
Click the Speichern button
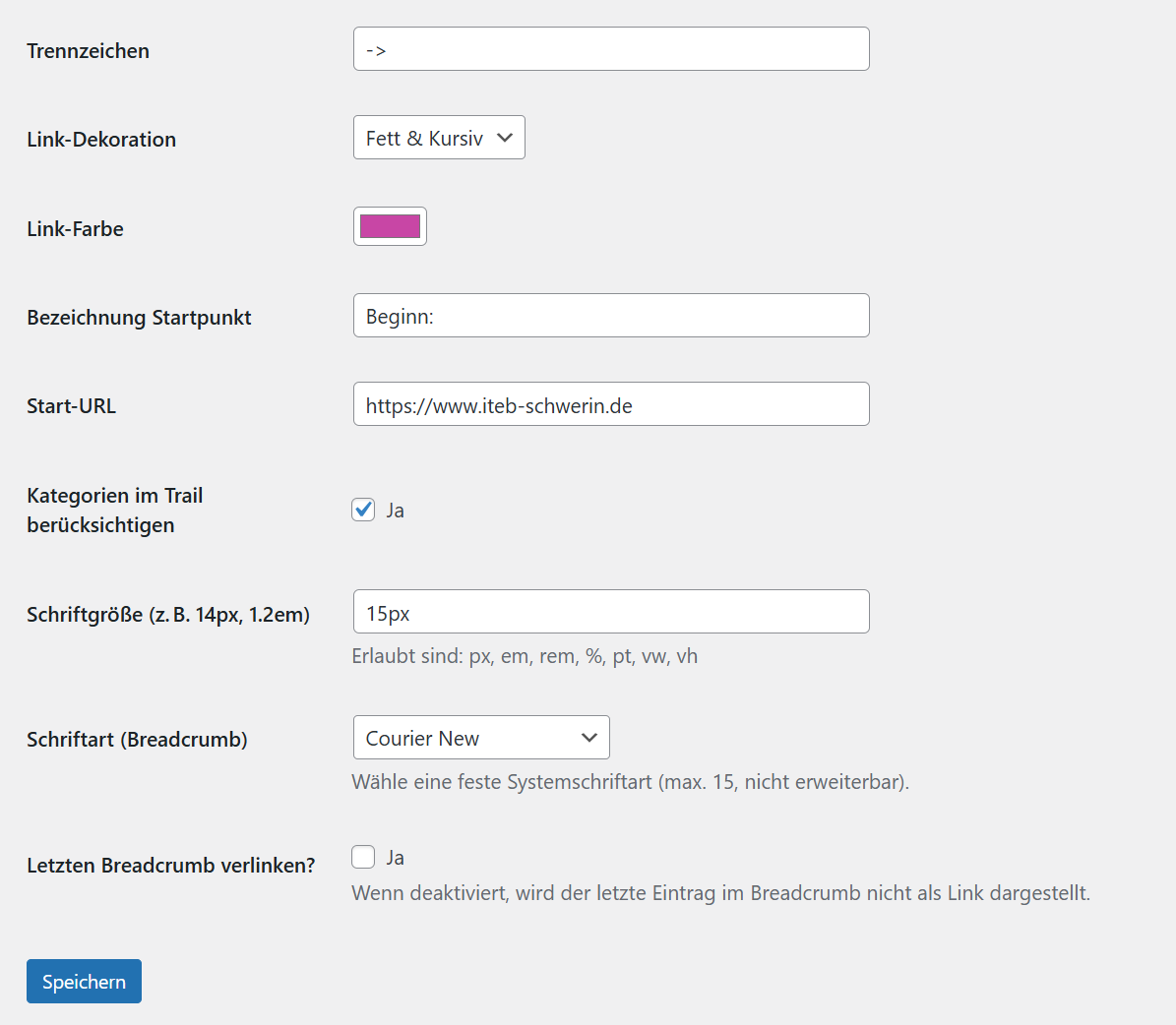click(84, 982)
